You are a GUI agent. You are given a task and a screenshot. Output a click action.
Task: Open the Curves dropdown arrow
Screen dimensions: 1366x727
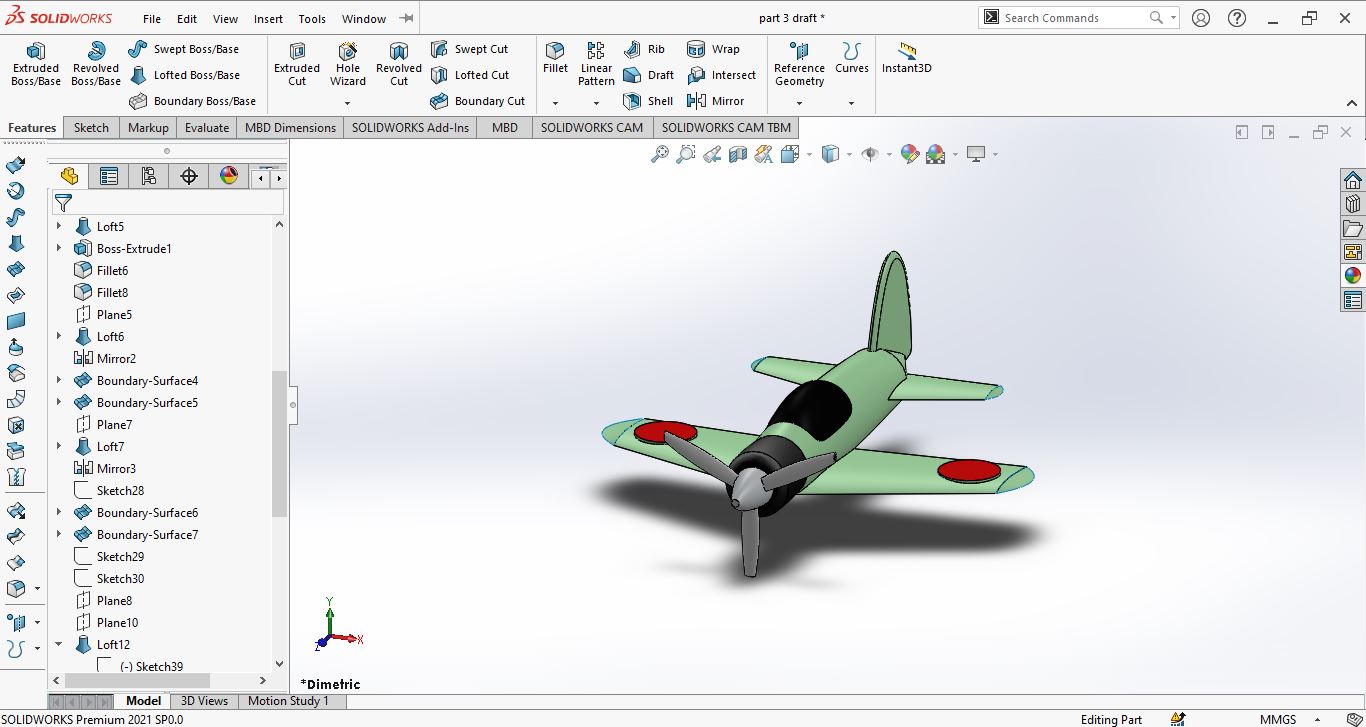852,103
